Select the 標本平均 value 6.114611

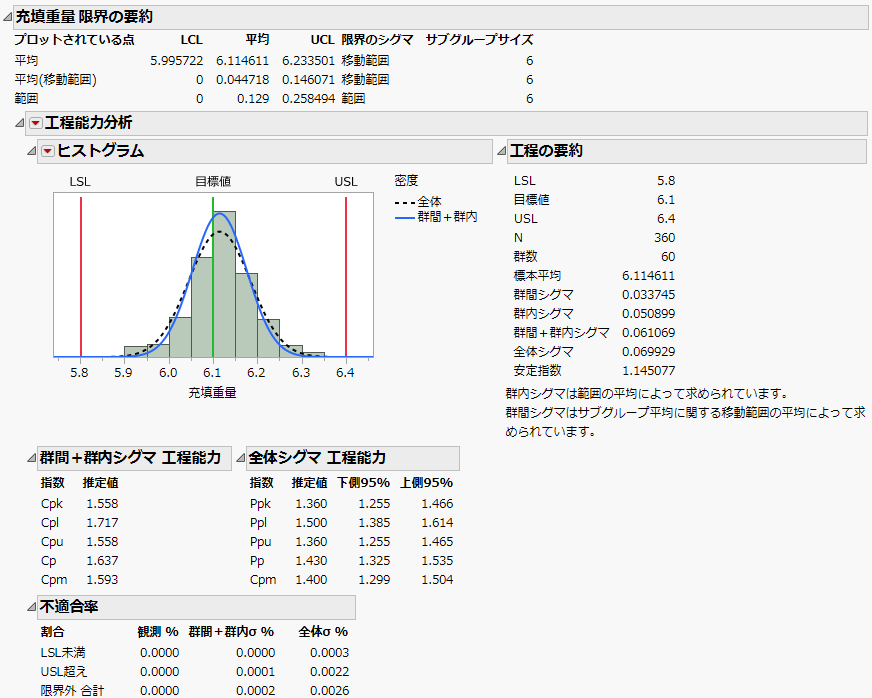coord(648,276)
